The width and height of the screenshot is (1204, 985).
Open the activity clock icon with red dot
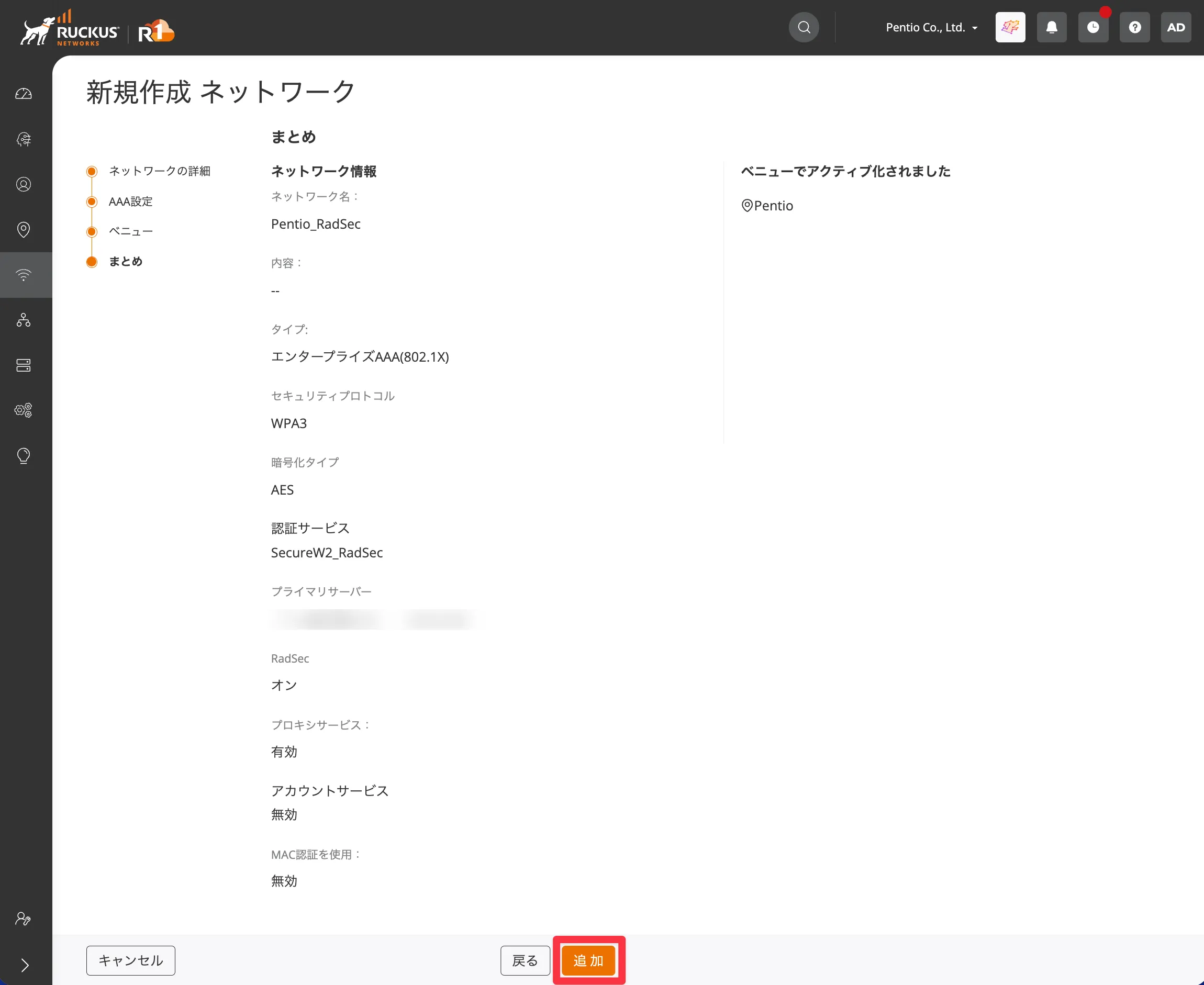1093,27
